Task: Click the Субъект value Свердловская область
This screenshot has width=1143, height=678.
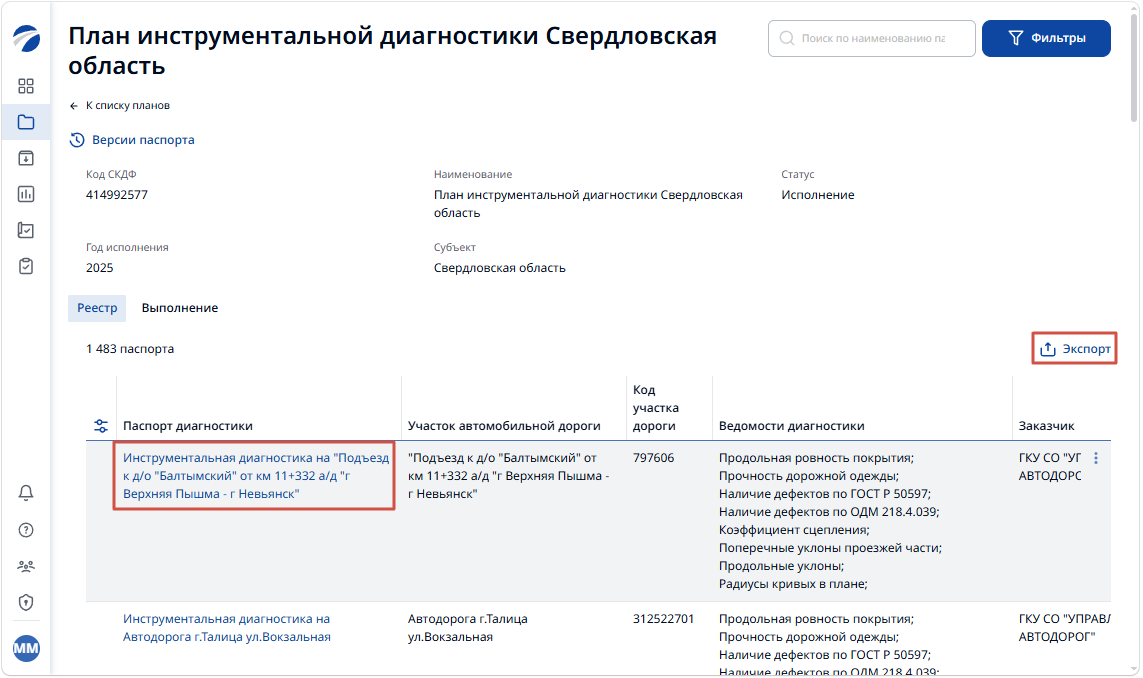Action: pyautogui.click(x=499, y=268)
